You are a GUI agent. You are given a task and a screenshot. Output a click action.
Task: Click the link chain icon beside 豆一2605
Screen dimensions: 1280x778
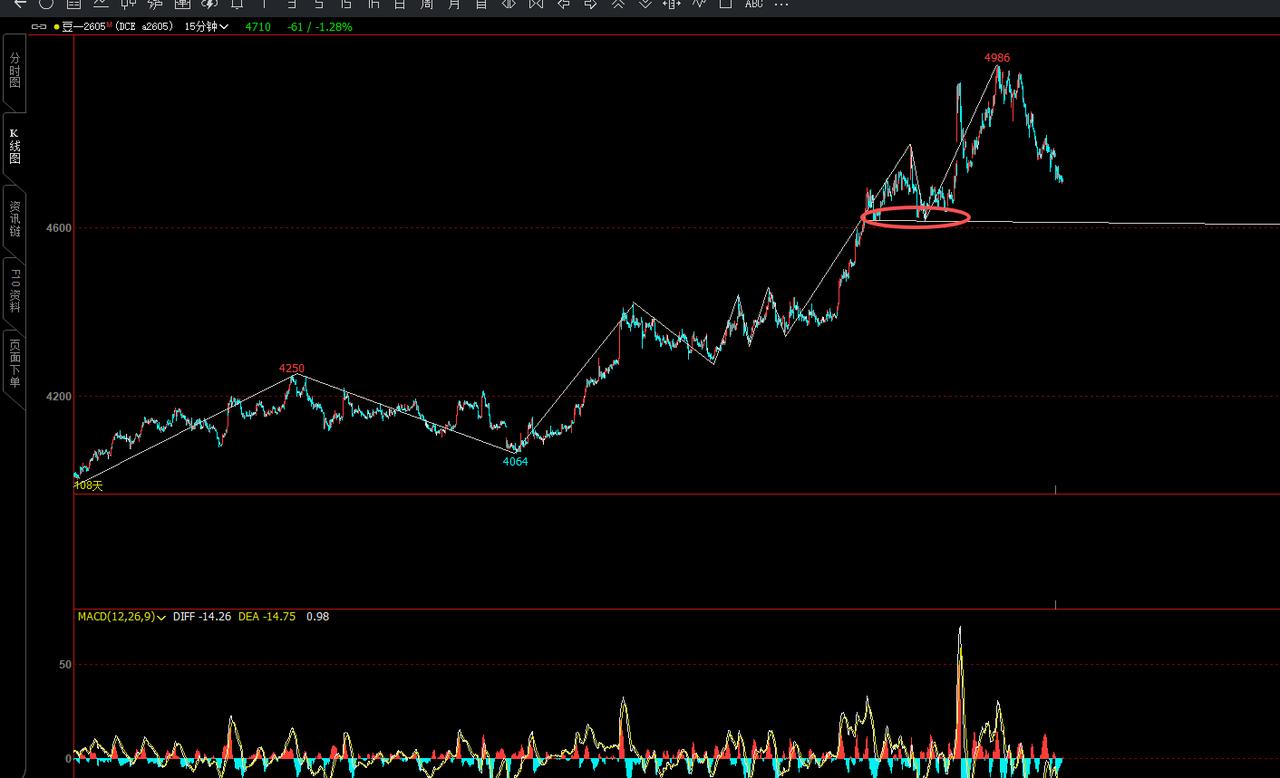(x=40, y=27)
